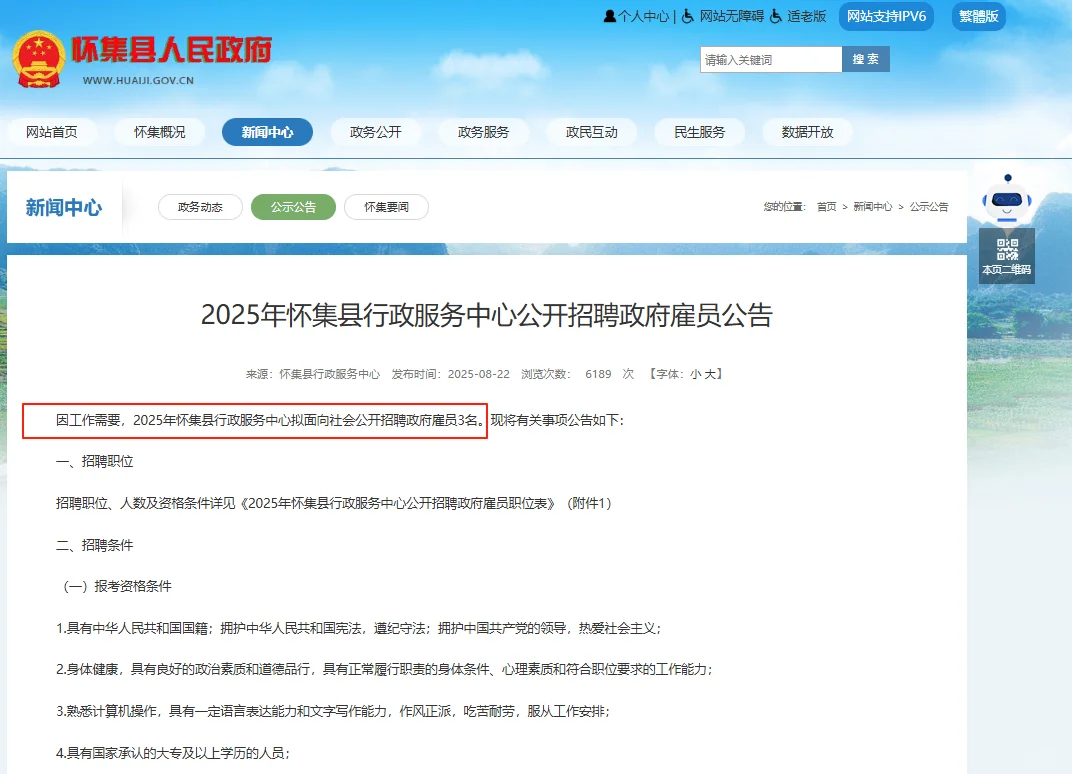Set font size to 大

point(710,374)
